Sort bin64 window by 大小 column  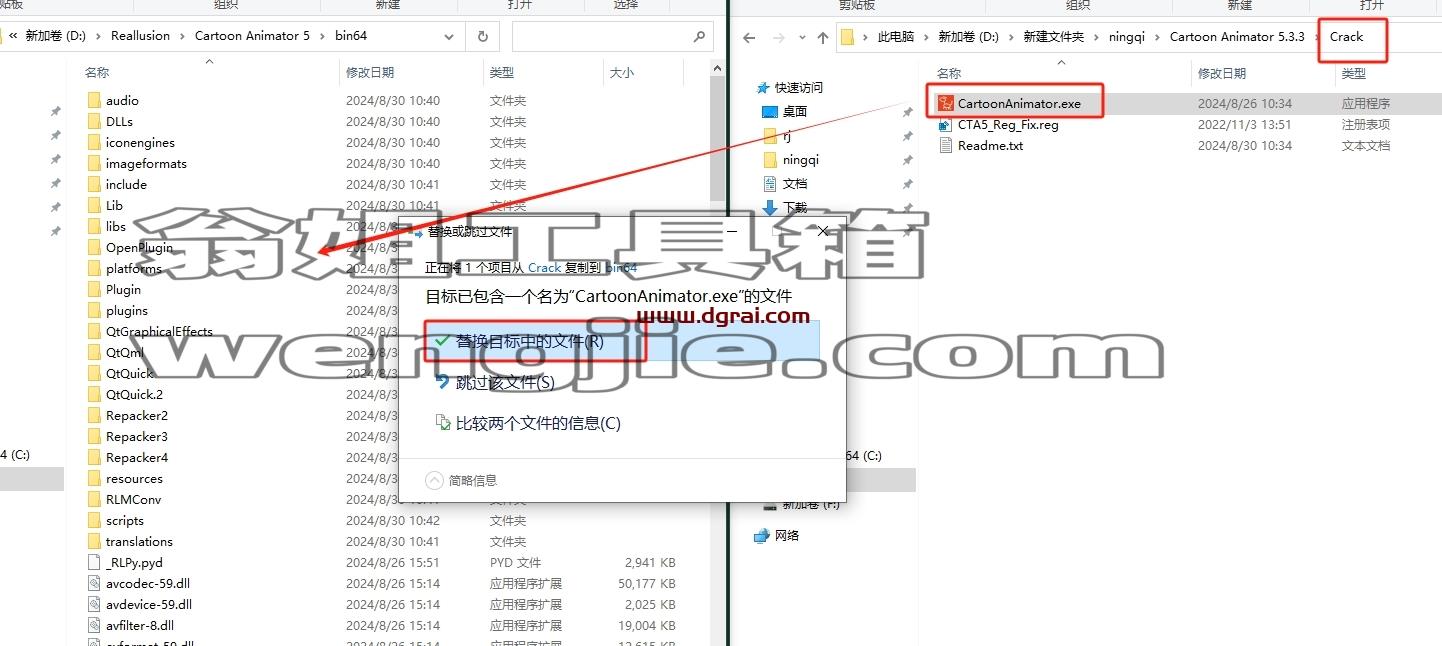point(621,72)
